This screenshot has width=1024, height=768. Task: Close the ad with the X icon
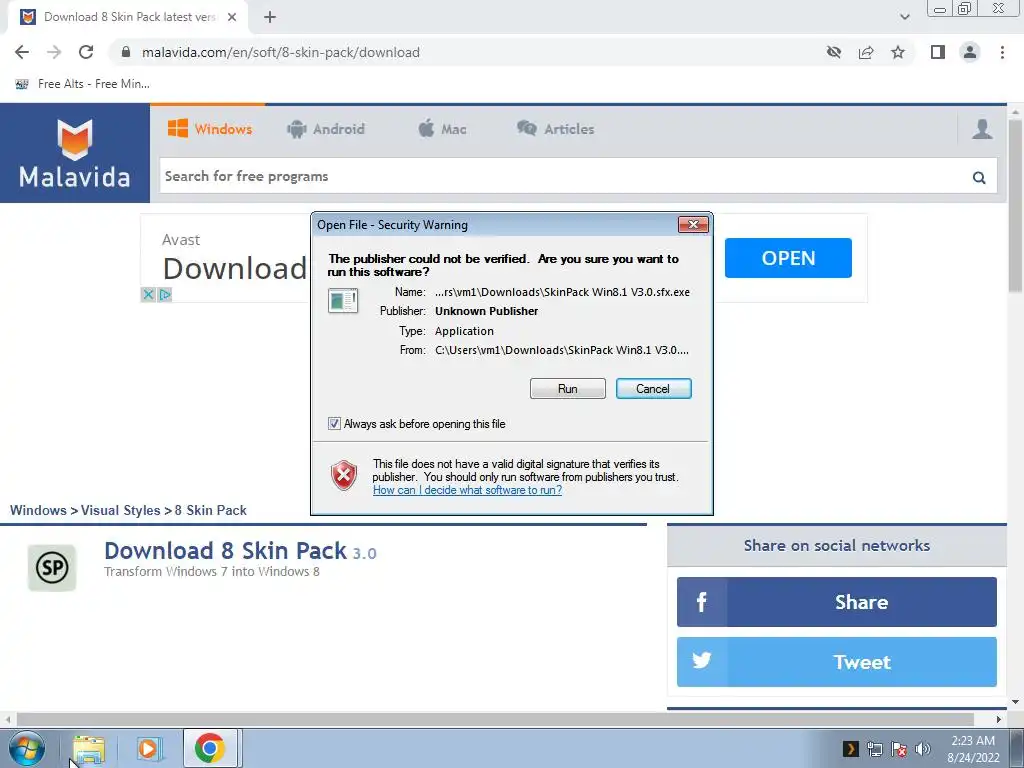pos(148,295)
